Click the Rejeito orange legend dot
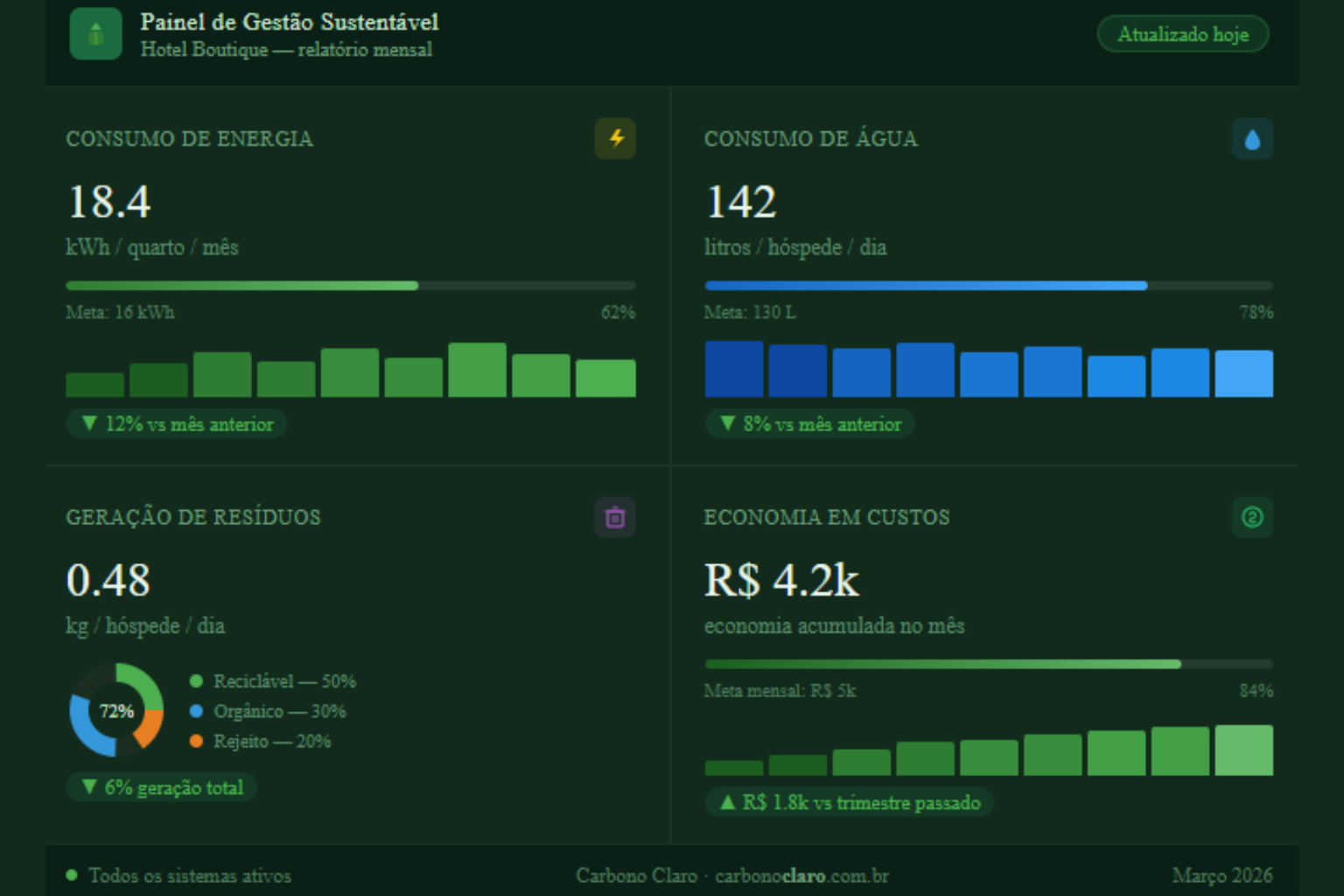This screenshot has width=1344, height=896. pos(196,741)
